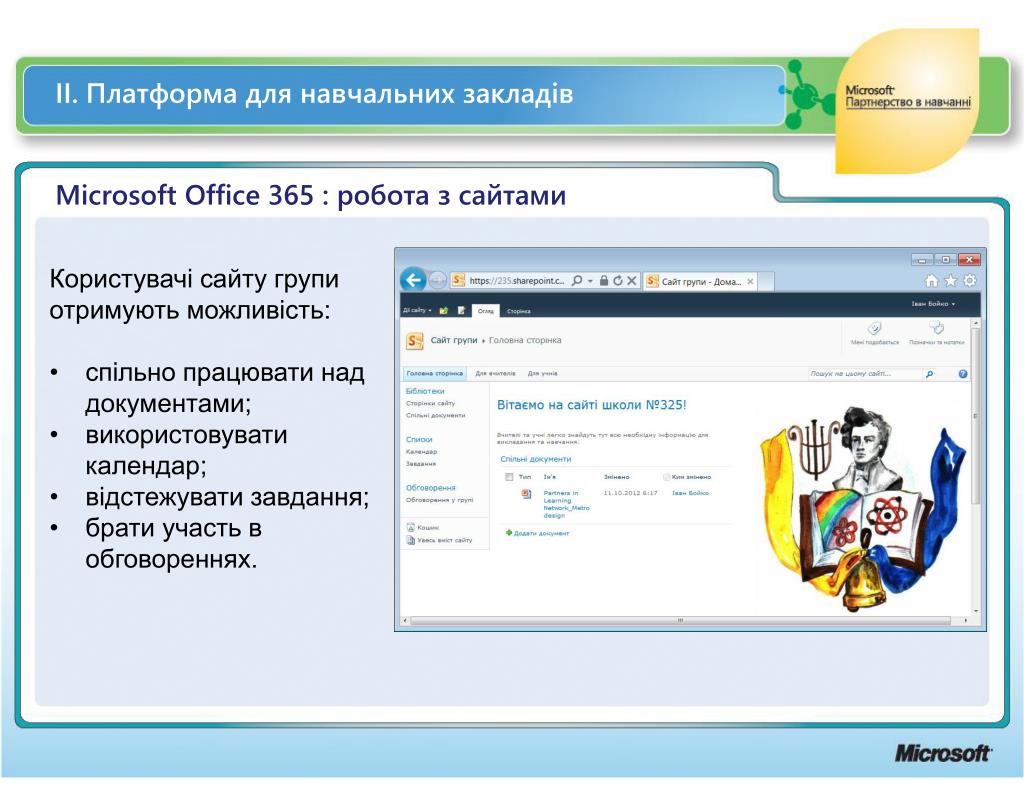Select 'Для учнів' navigation tab
The width and height of the screenshot is (1024, 789).
tap(543, 374)
